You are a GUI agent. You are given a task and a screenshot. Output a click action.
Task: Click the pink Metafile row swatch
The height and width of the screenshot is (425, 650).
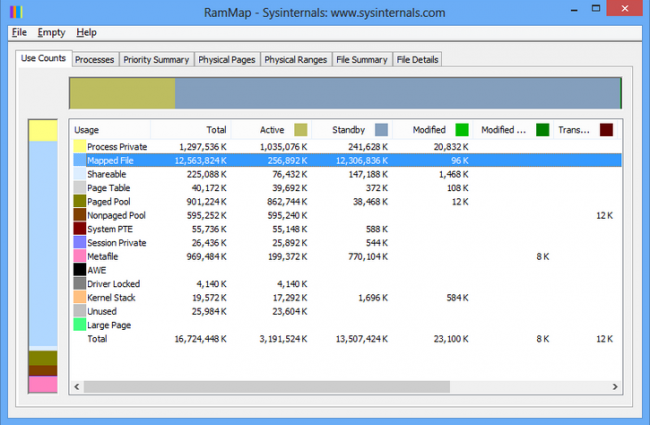pos(80,256)
